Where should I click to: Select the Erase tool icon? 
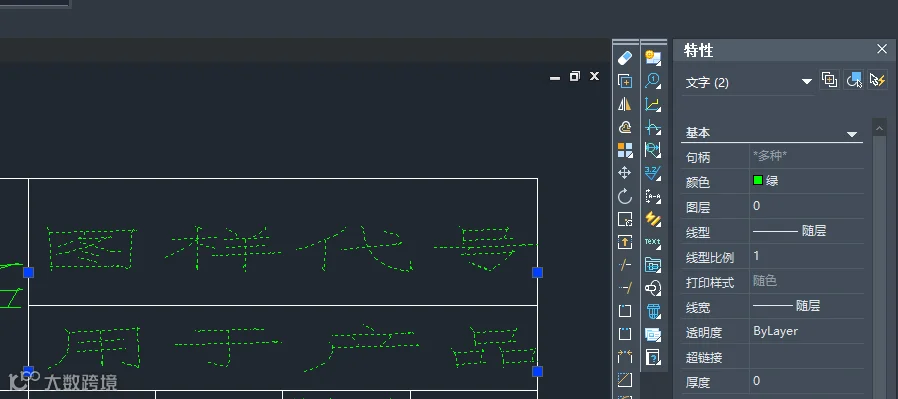(625, 58)
